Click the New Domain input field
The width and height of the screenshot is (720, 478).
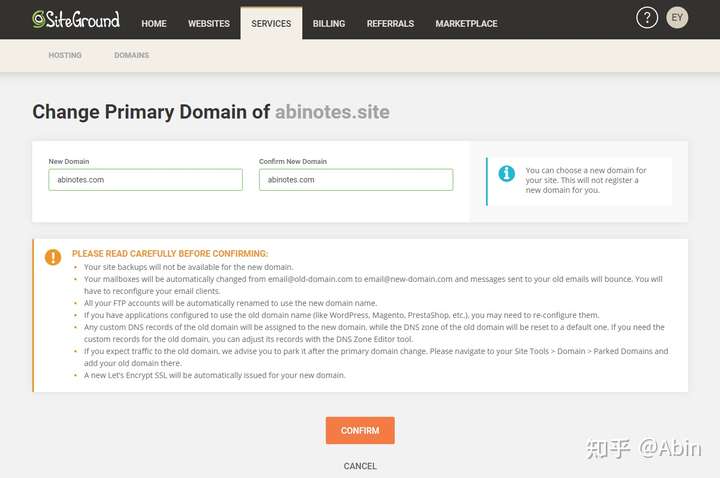click(x=146, y=180)
